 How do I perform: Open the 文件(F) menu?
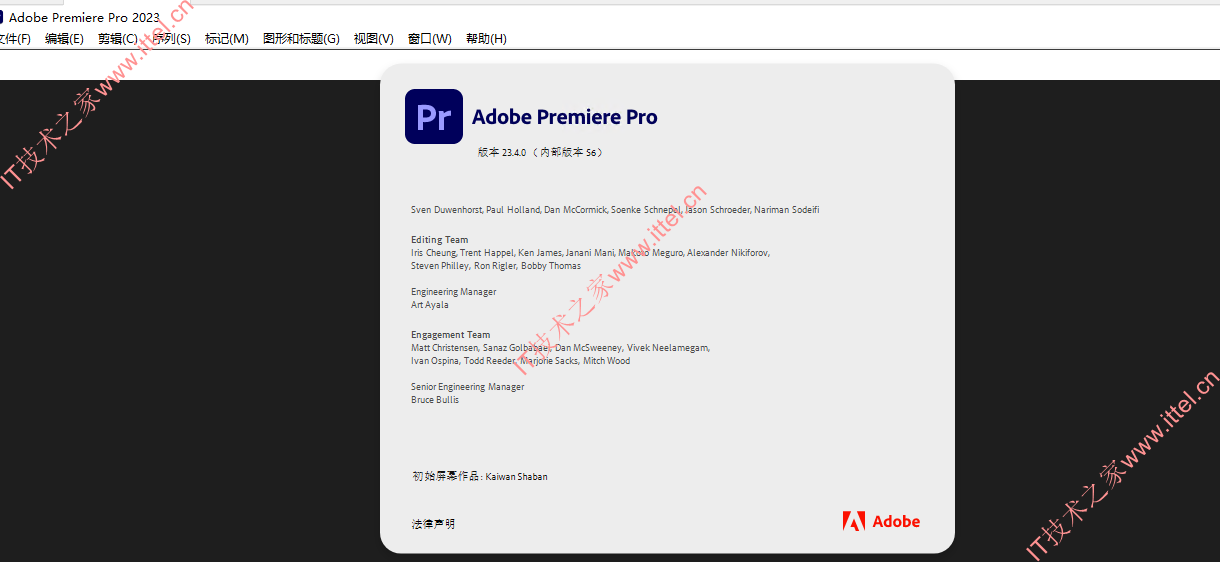pyautogui.click(x=14, y=39)
